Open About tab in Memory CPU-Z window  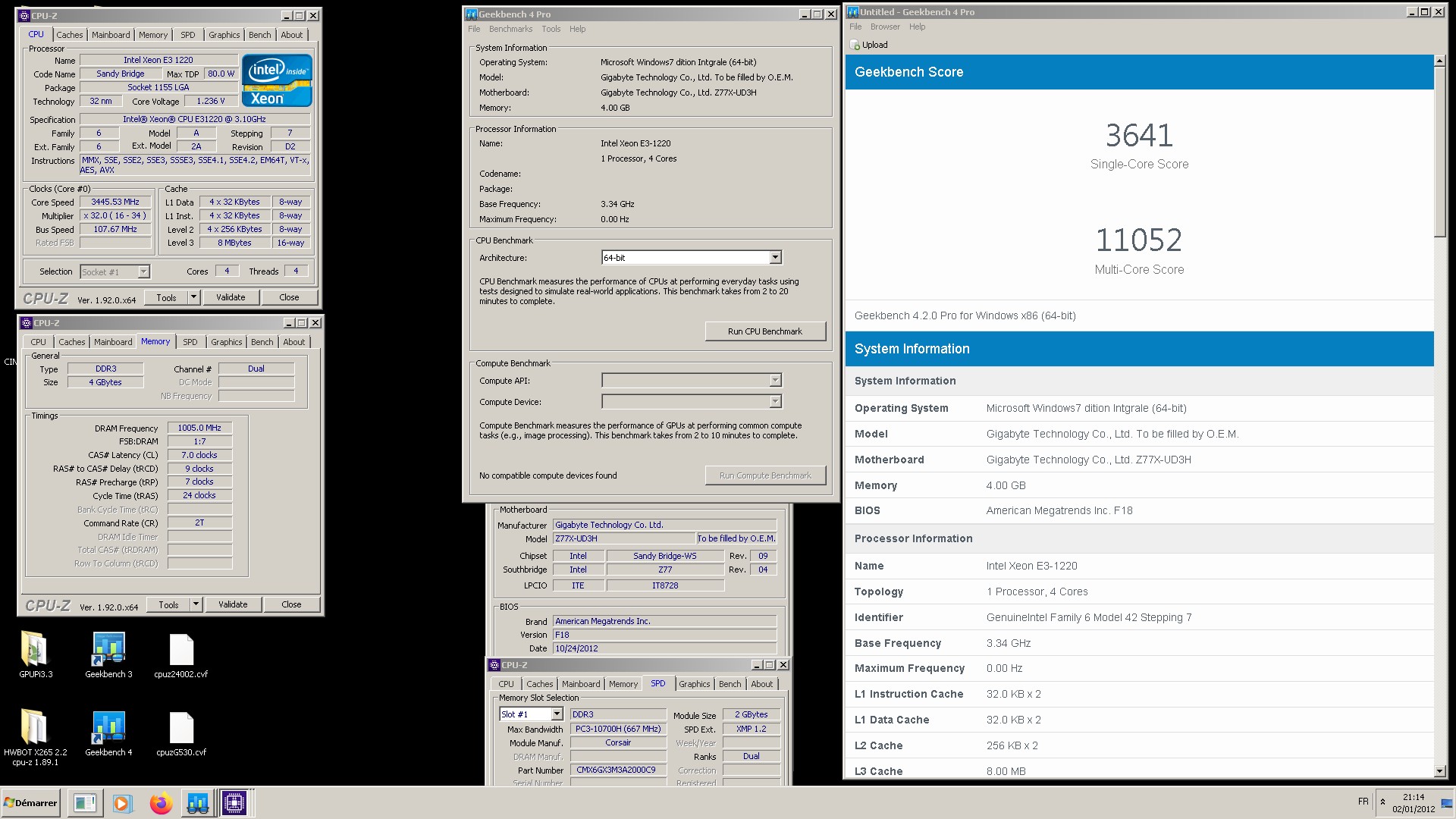(x=294, y=342)
